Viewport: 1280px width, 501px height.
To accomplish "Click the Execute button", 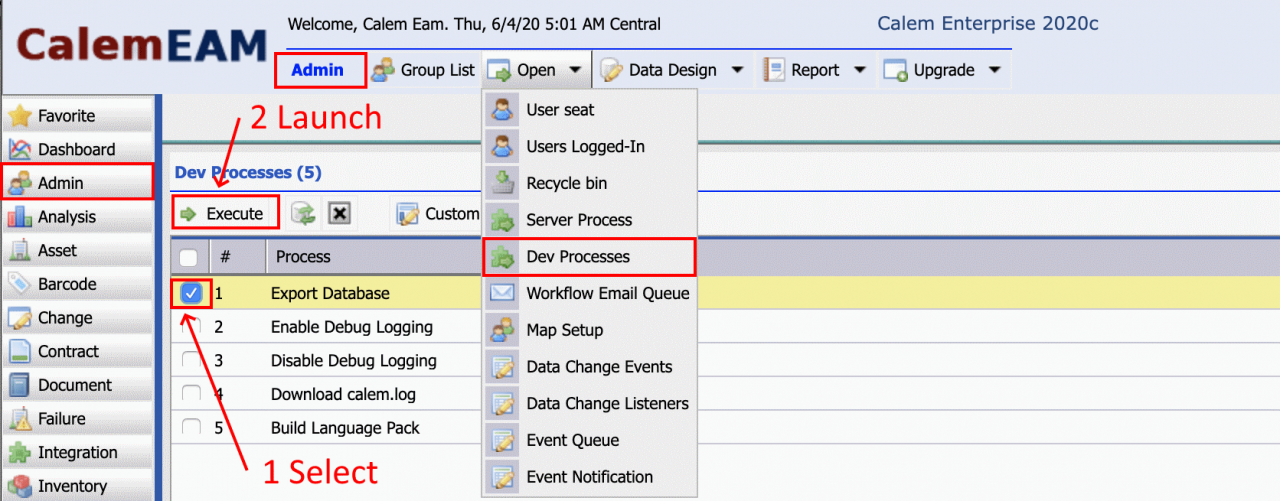I will pyautogui.click(x=224, y=214).
